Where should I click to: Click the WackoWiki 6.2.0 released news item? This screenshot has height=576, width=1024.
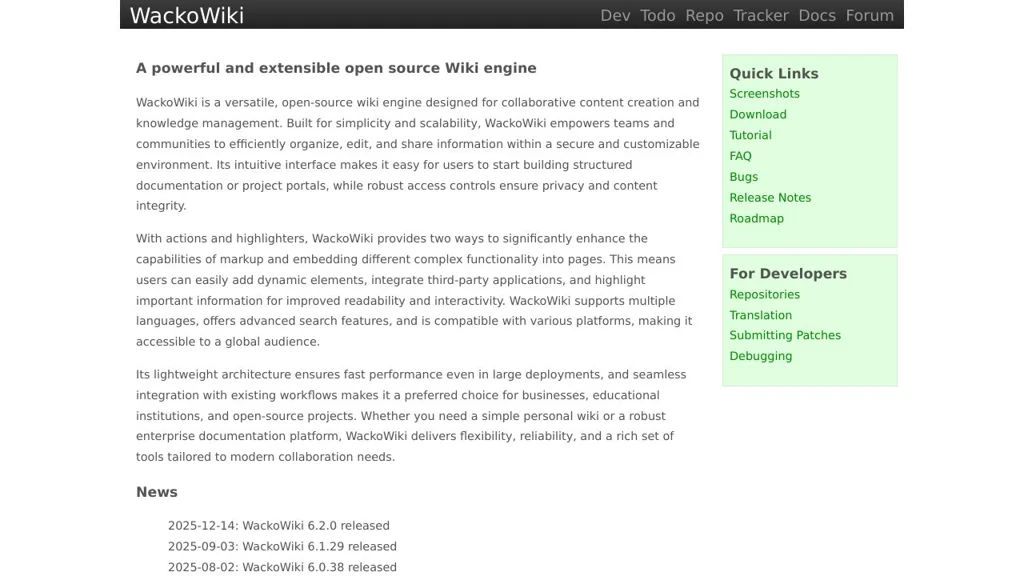(278, 526)
